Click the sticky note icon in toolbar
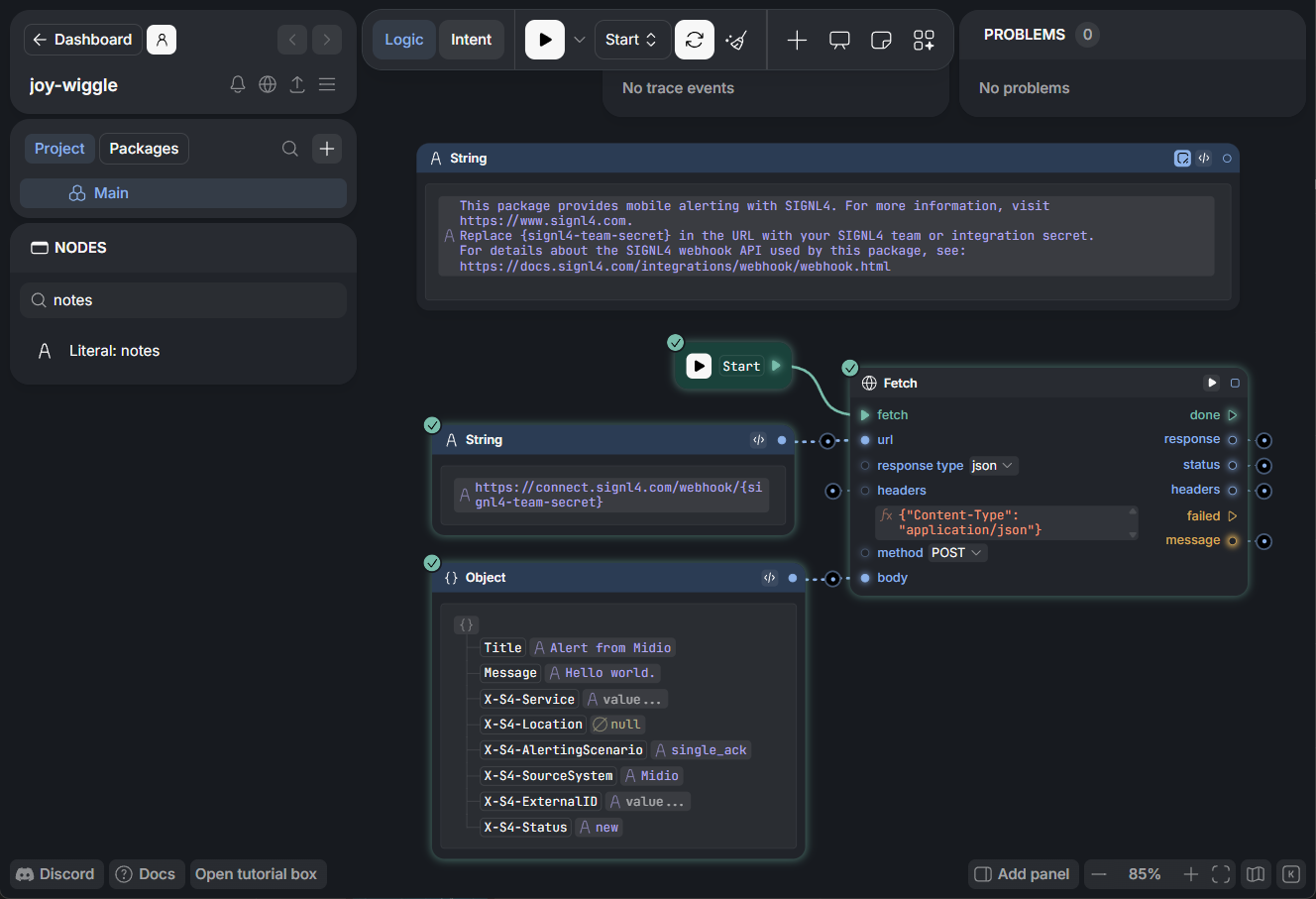1316x899 pixels. 881,40
